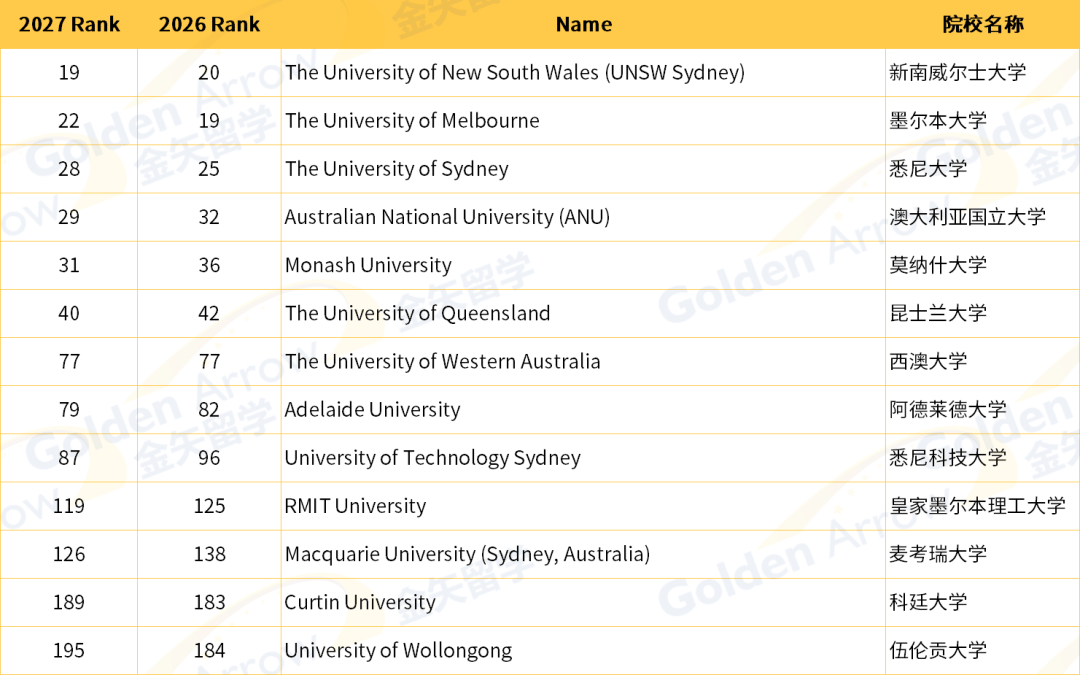This screenshot has height=675, width=1080.
Task: Select the 皇家墨尔本理工大学 cell
Action: coord(983,506)
